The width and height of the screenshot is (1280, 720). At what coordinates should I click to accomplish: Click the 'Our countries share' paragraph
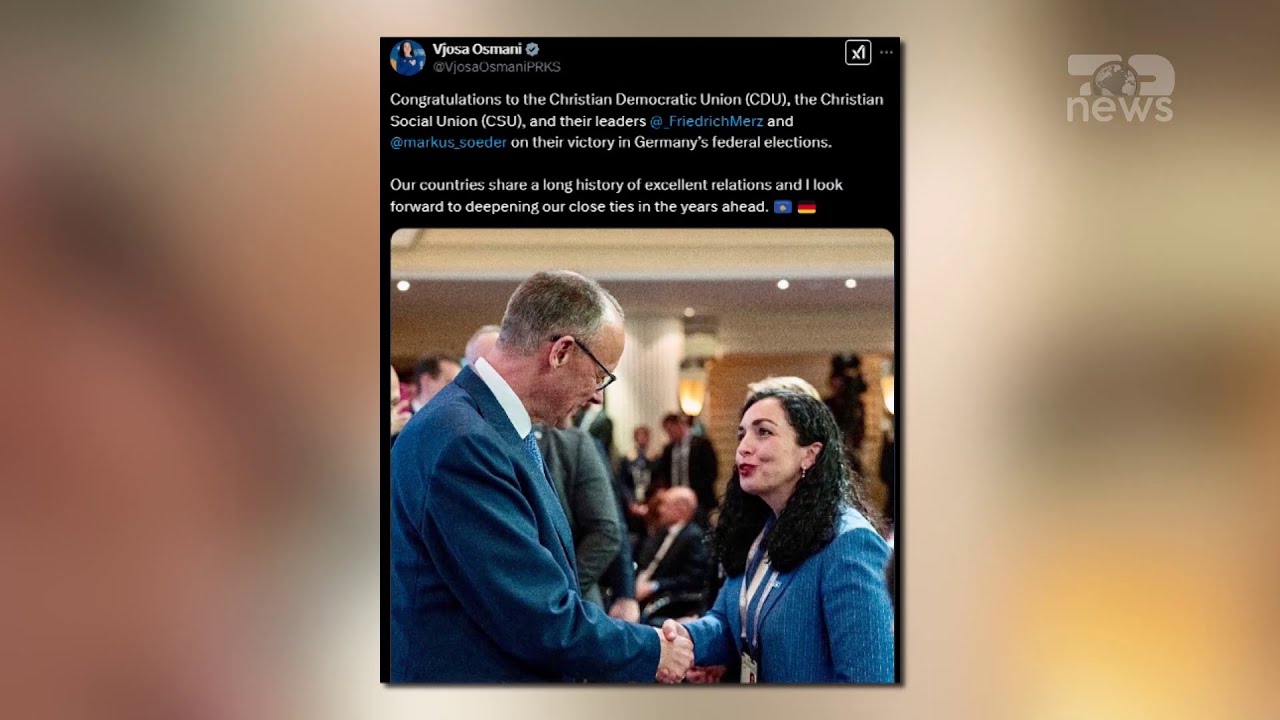(617, 196)
